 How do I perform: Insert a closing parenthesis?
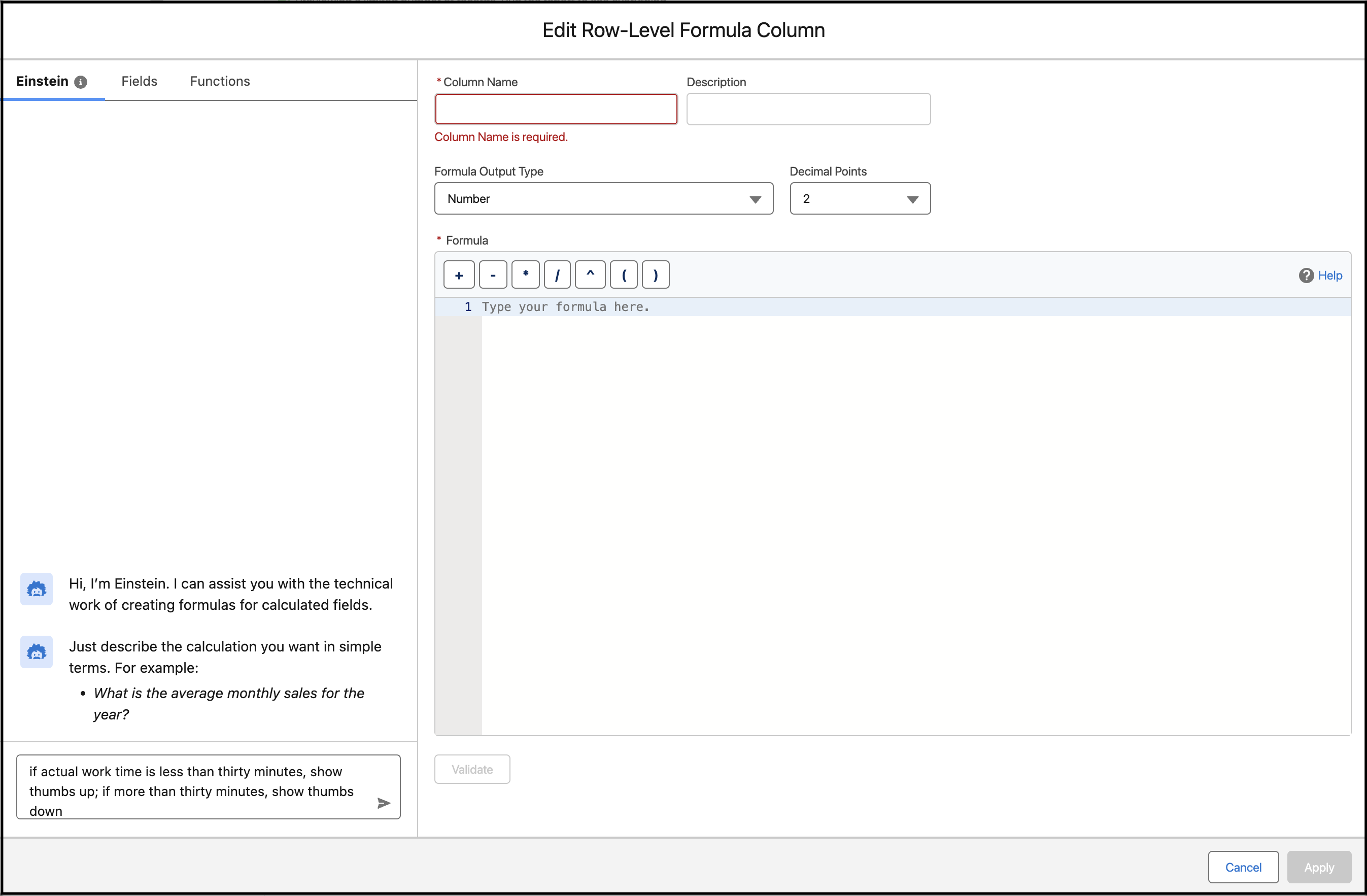(656, 274)
